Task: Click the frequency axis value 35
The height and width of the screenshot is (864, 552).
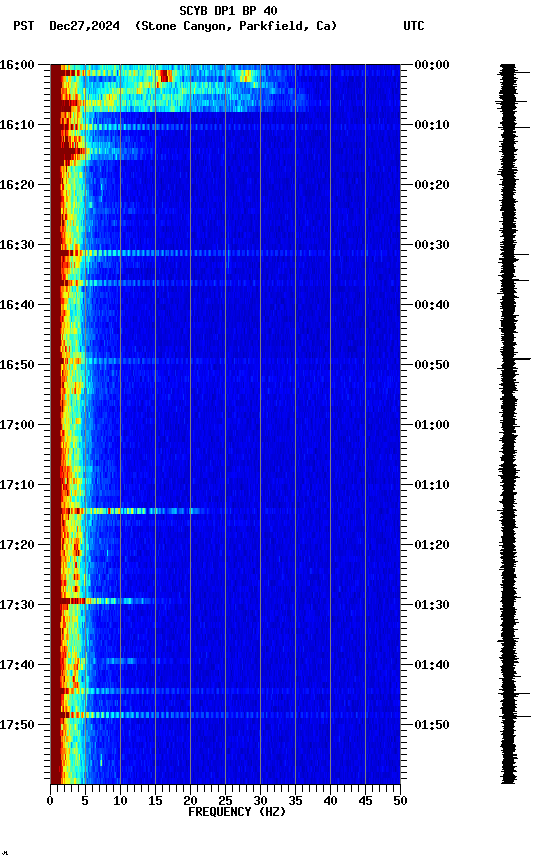Action: point(295,801)
